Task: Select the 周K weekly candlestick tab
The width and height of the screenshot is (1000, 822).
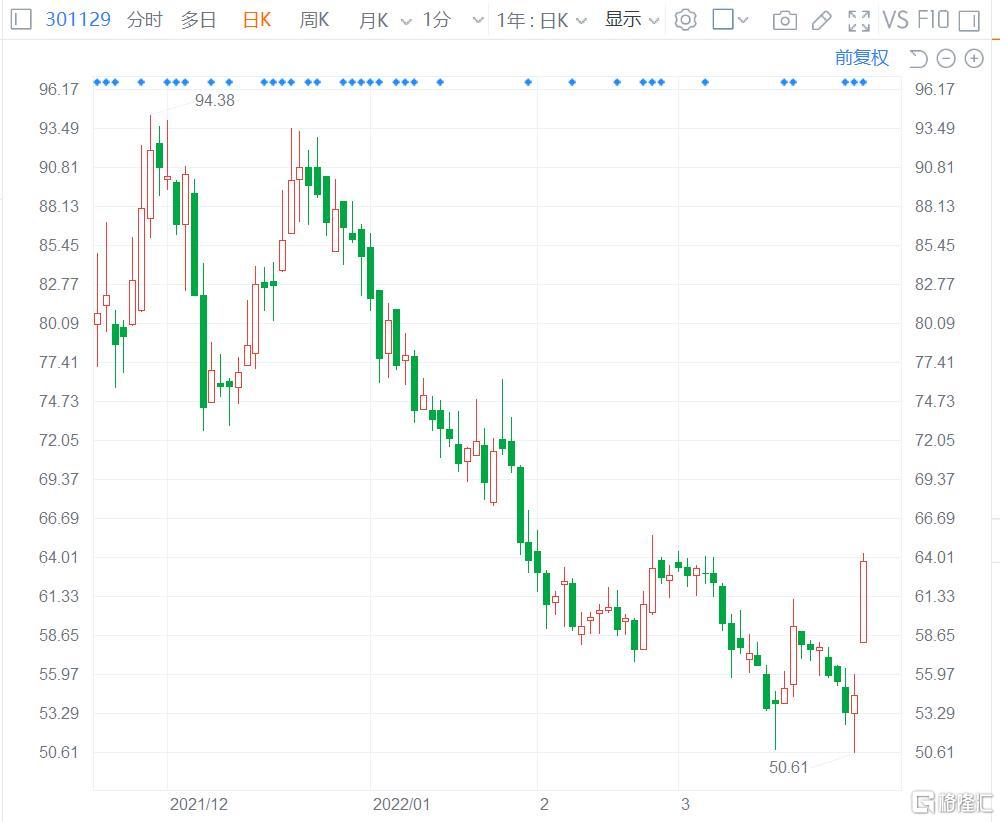Action: pyautogui.click(x=314, y=20)
